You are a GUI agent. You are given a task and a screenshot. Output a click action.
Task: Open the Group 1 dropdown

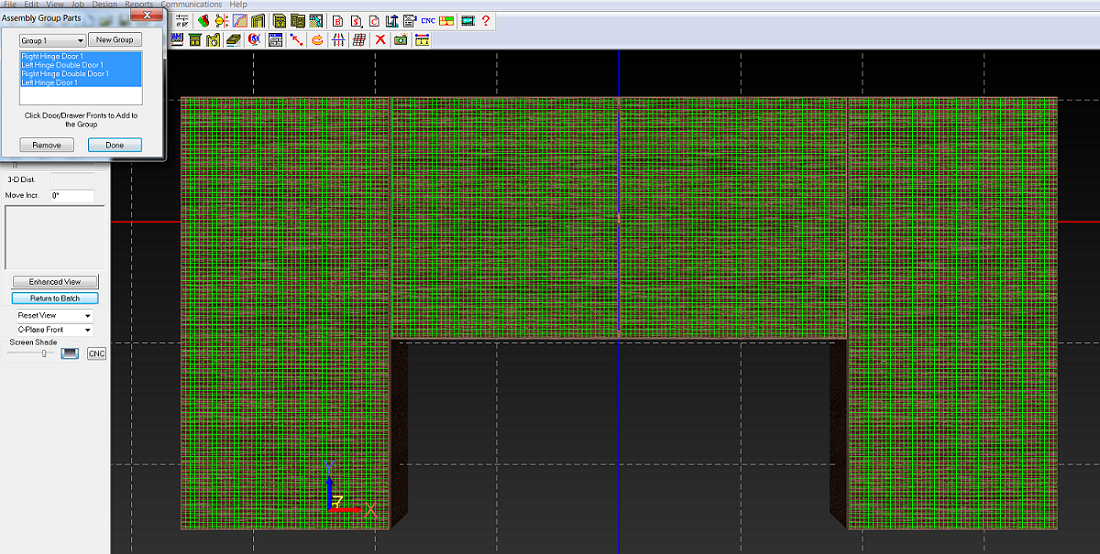53,40
